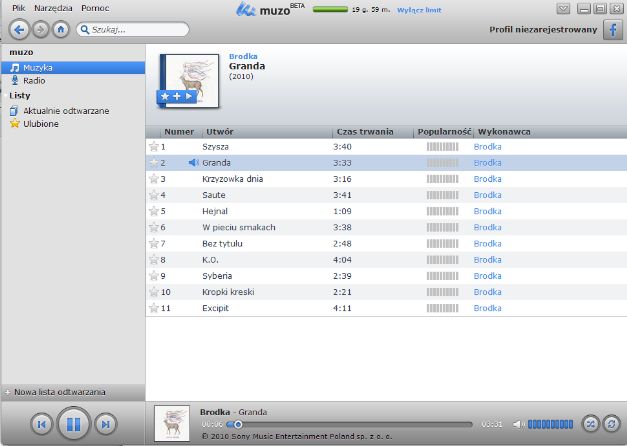Viewport: 627px width, 446px height.
Task: Select track title Kropki kreski
Action: pyautogui.click(x=228, y=292)
